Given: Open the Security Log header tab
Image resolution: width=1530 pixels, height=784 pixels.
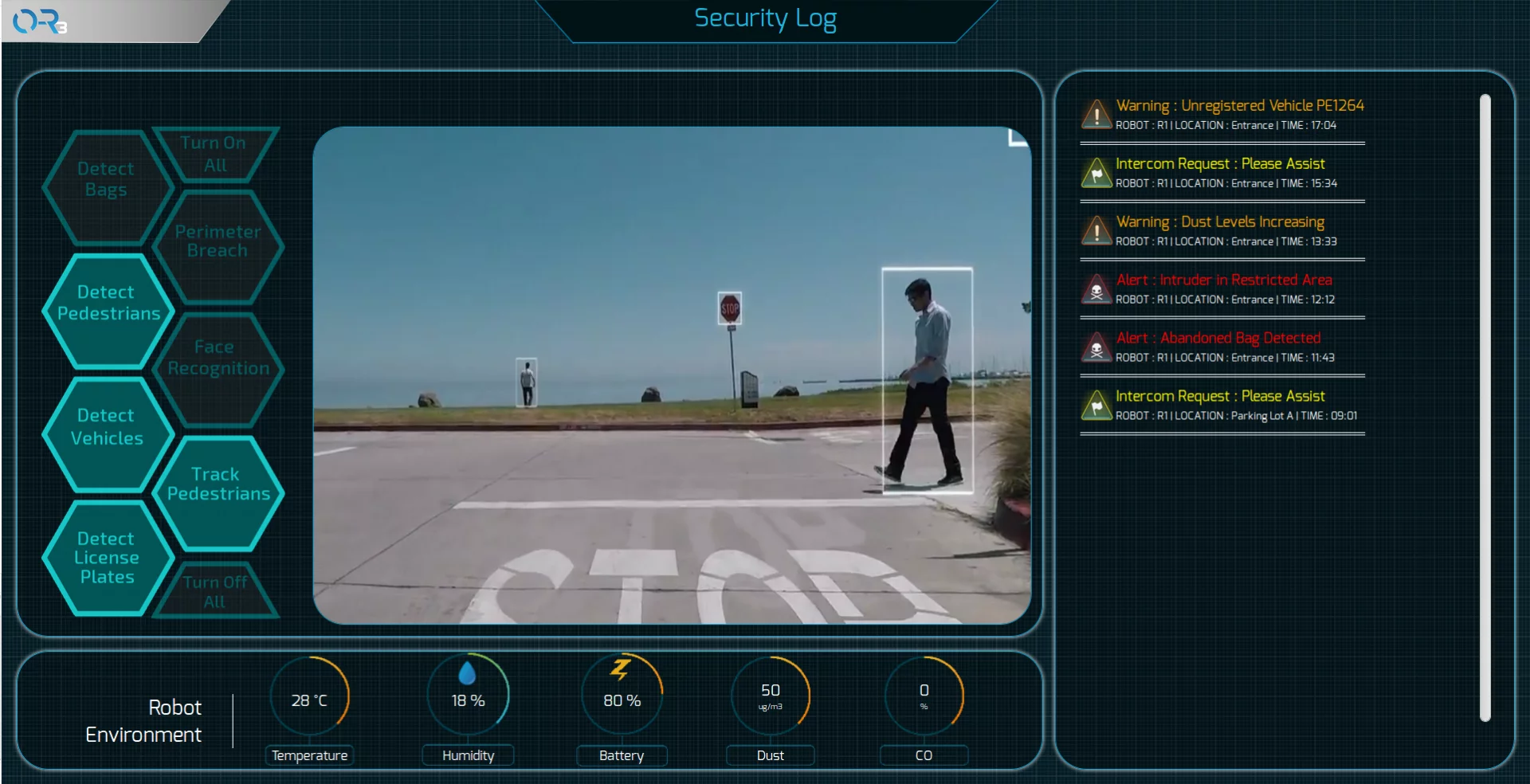Looking at the screenshot, I should 765,18.
